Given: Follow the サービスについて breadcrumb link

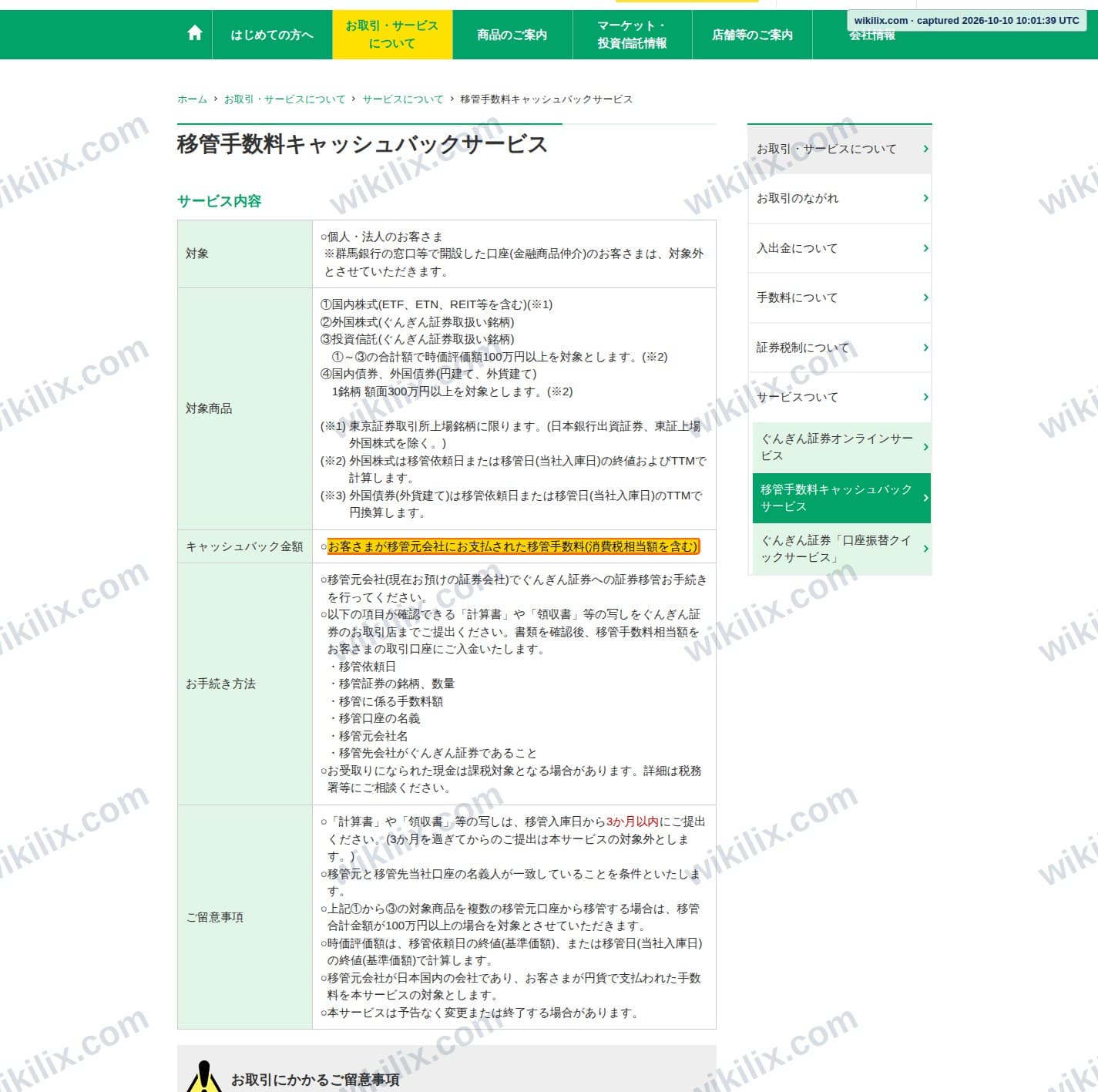Looking at the screenshot, I should pyautogui.click(x=403, y=99).
